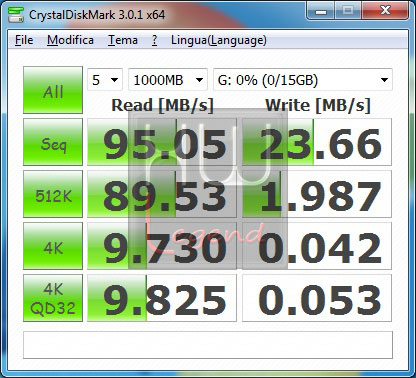
Task: Open the Tema menu
Action: (x=123, y=40)
